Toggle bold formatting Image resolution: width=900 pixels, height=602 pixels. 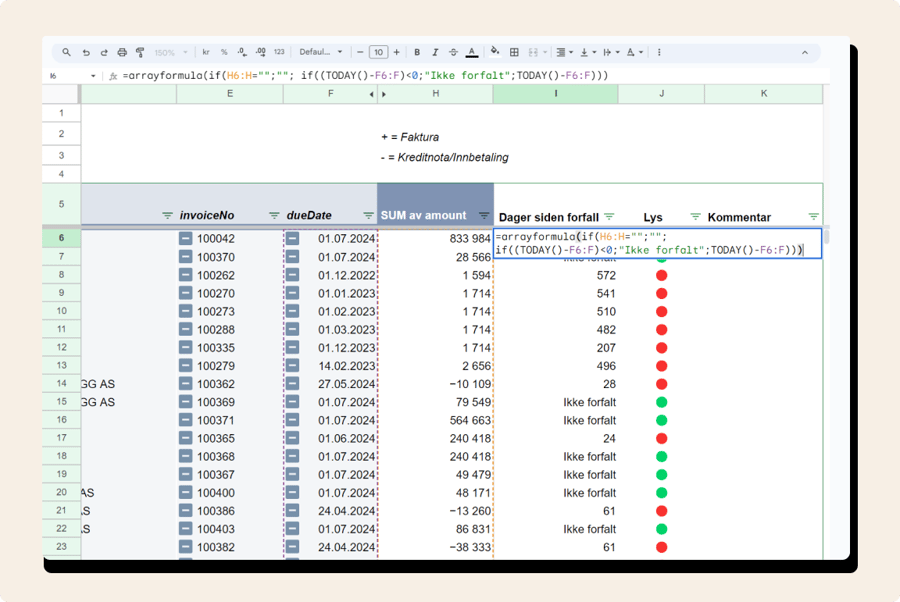[x=417, y=52]
